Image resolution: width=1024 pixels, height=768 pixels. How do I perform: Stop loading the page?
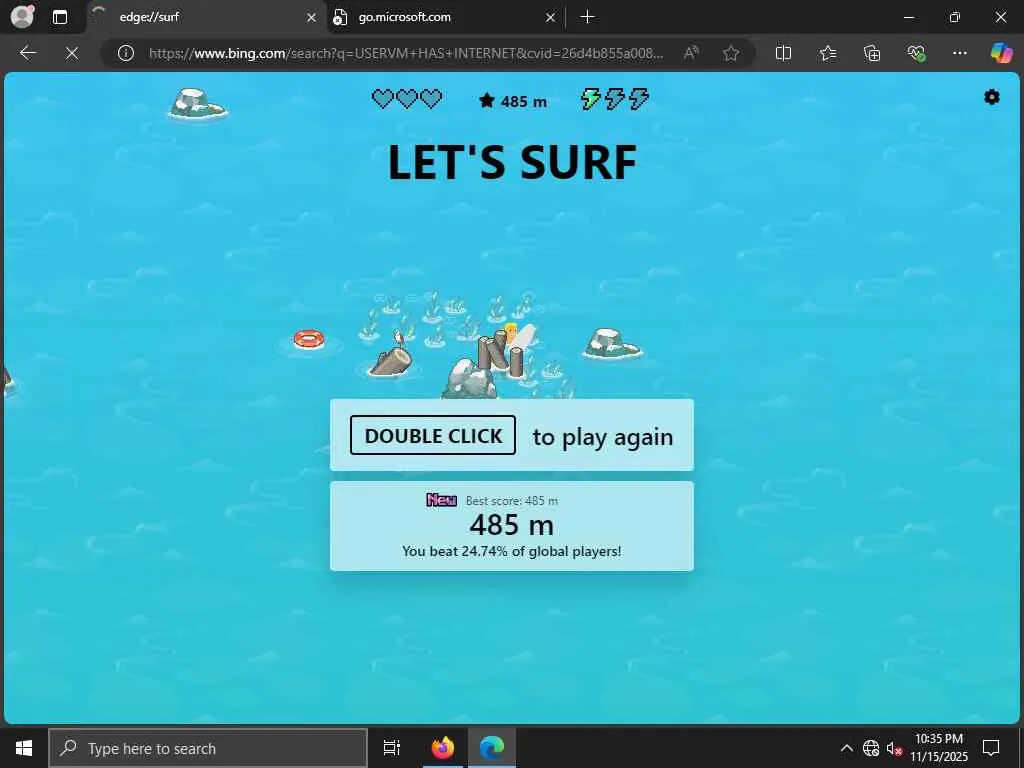click(x=72, y=53)
